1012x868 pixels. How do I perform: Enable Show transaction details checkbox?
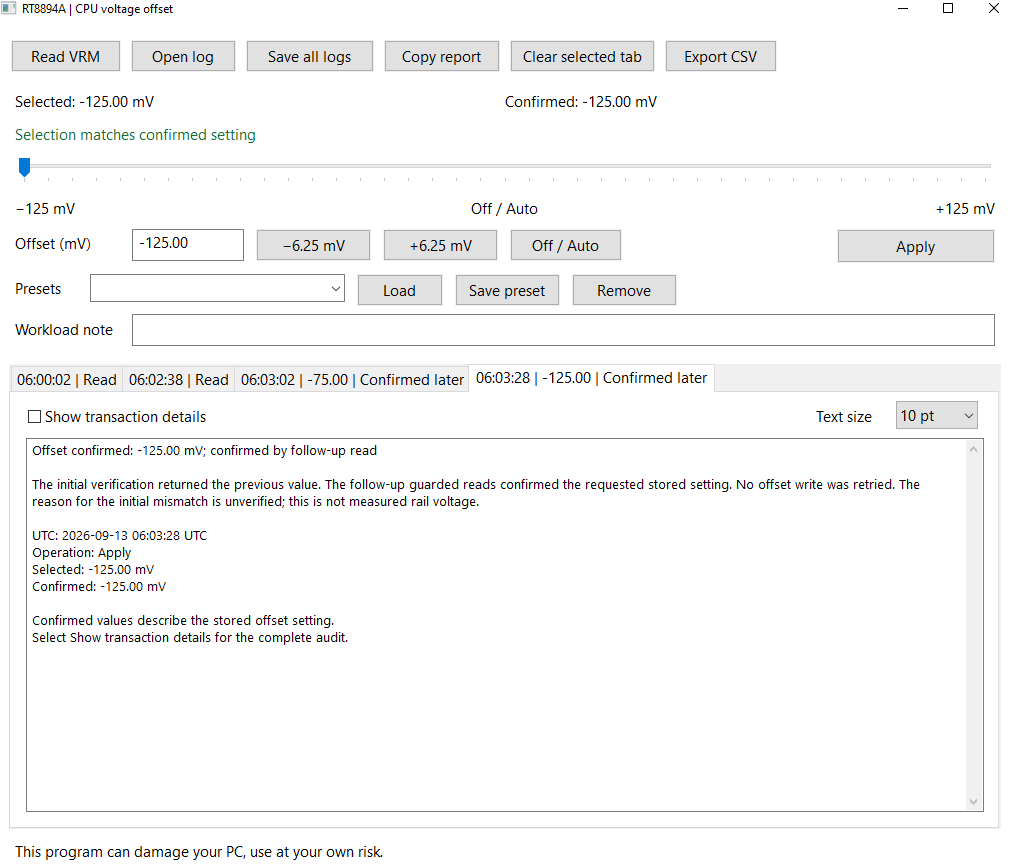pyautogui.click(x=35, y=417)
